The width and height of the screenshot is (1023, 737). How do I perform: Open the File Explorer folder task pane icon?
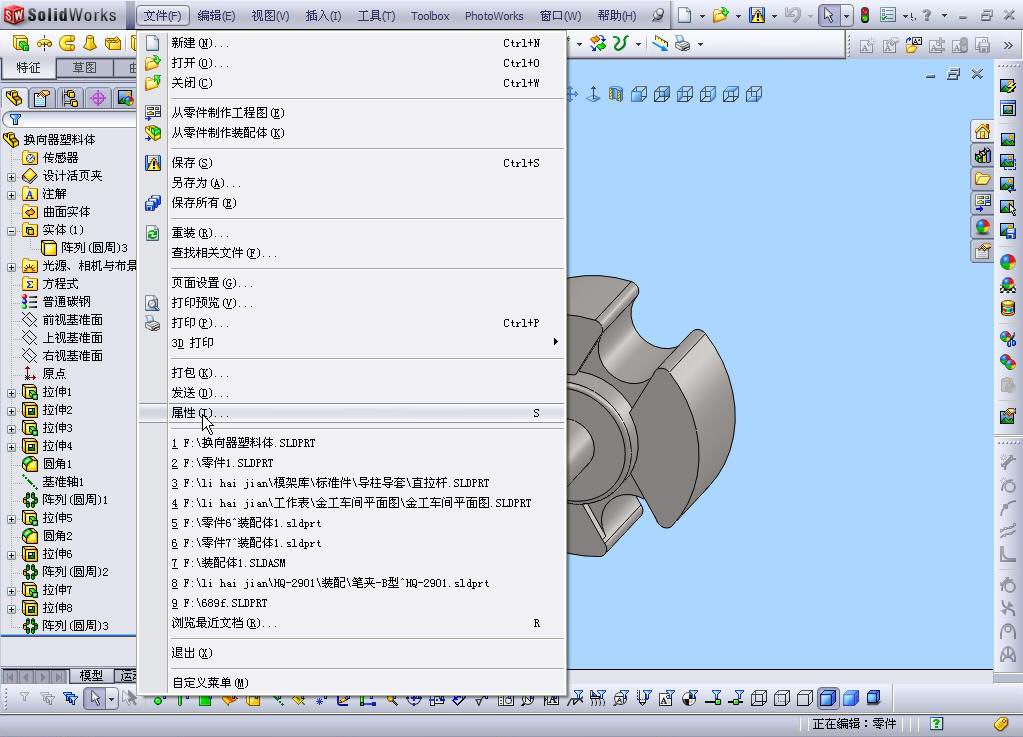click(x=983, y=179)
